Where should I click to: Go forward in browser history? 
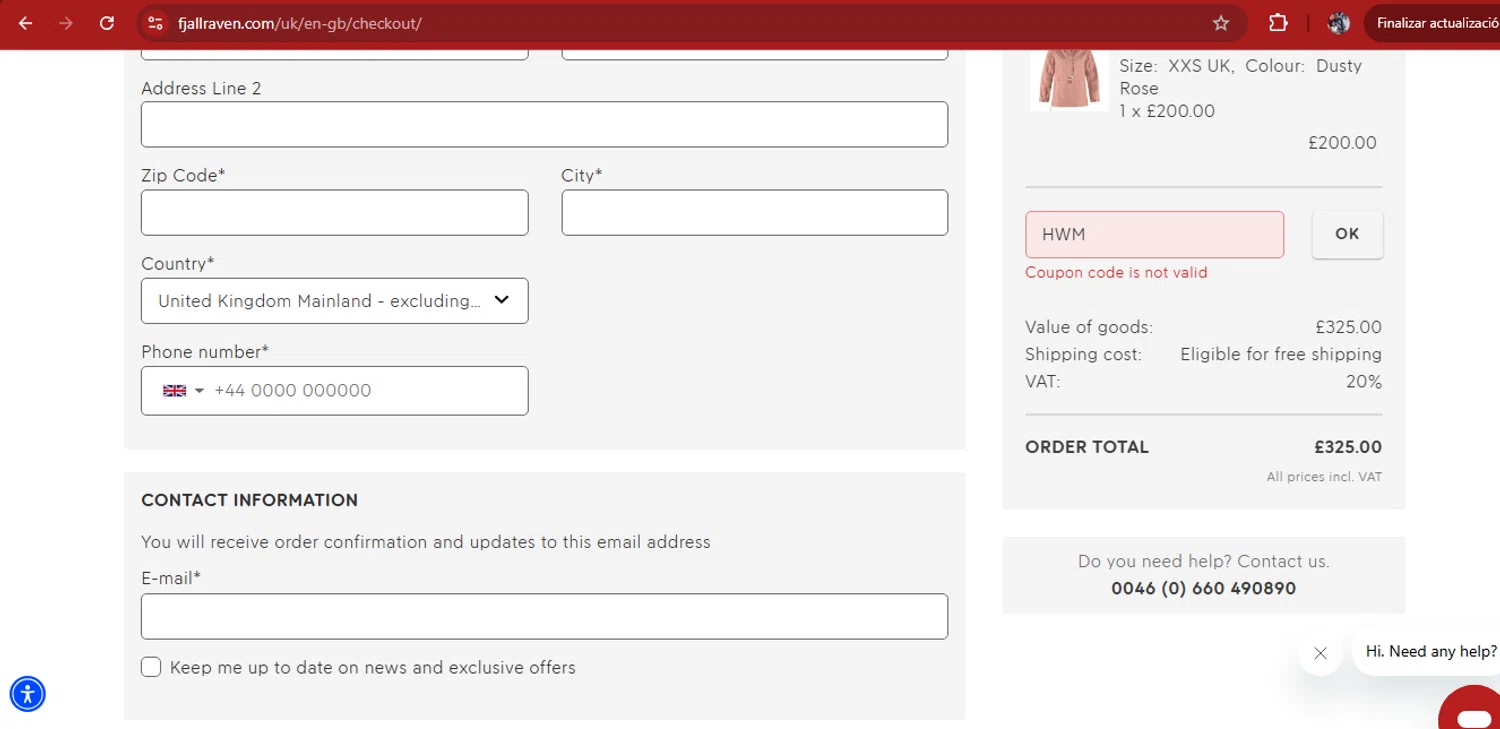click(66, 23)
